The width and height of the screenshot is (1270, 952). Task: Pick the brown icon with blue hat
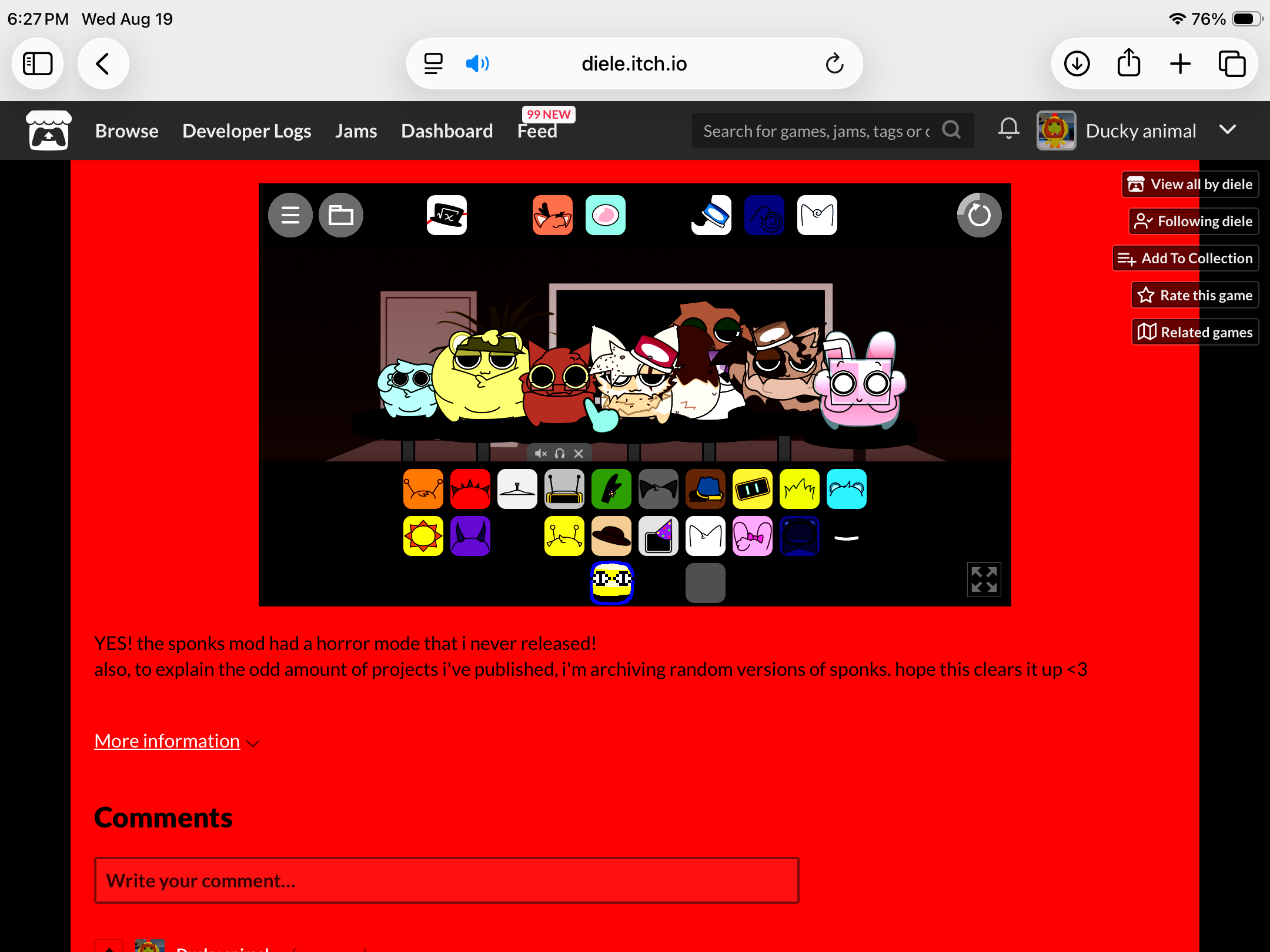[706, 489]
